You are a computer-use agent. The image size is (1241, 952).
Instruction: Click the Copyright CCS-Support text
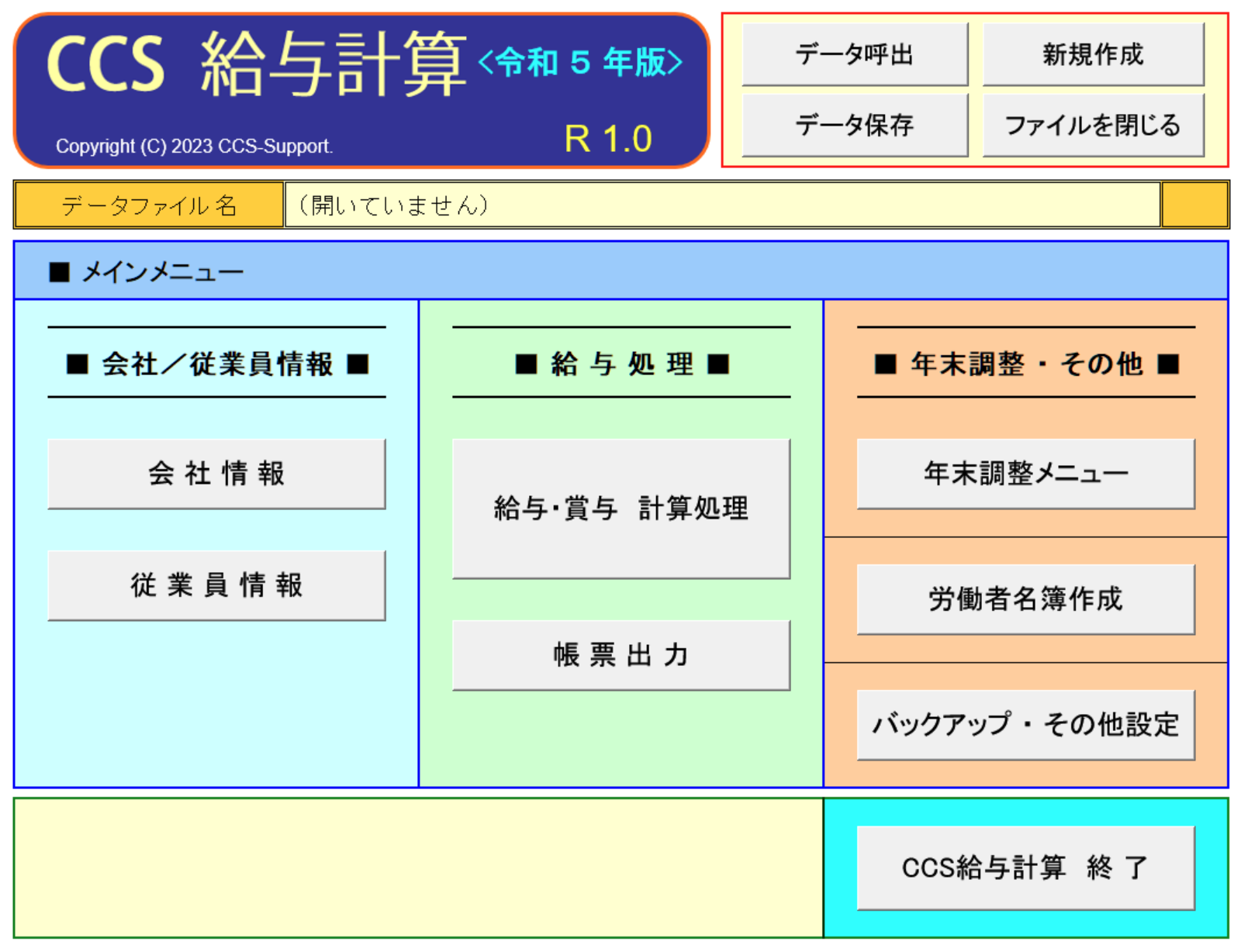(x=194, y=146)
